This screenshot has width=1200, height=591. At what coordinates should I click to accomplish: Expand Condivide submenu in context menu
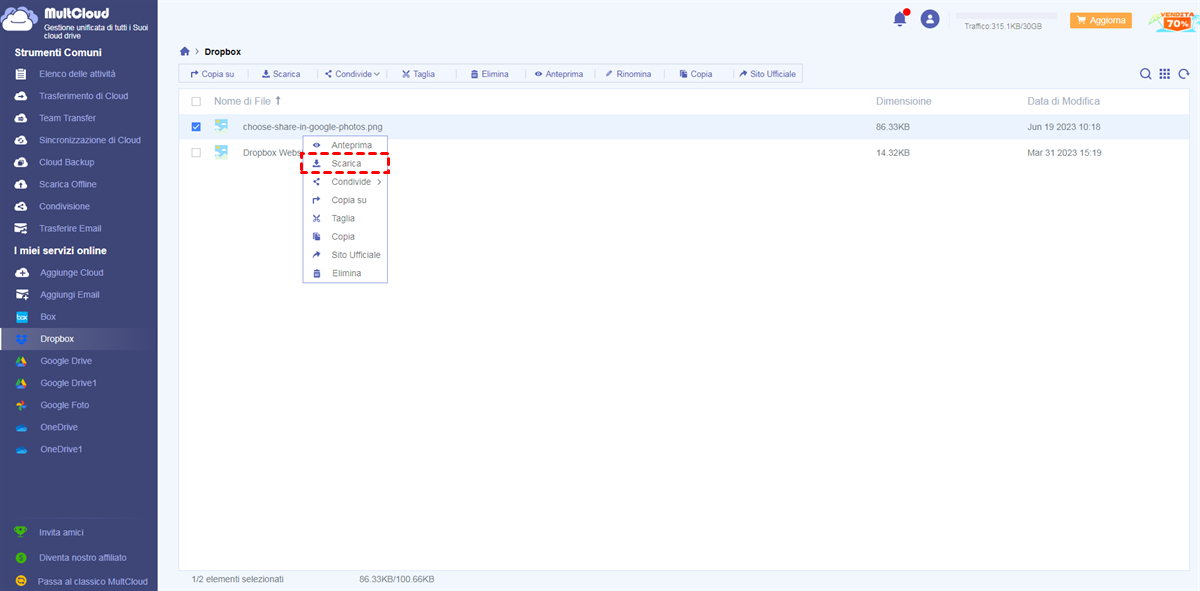(345, 182)
